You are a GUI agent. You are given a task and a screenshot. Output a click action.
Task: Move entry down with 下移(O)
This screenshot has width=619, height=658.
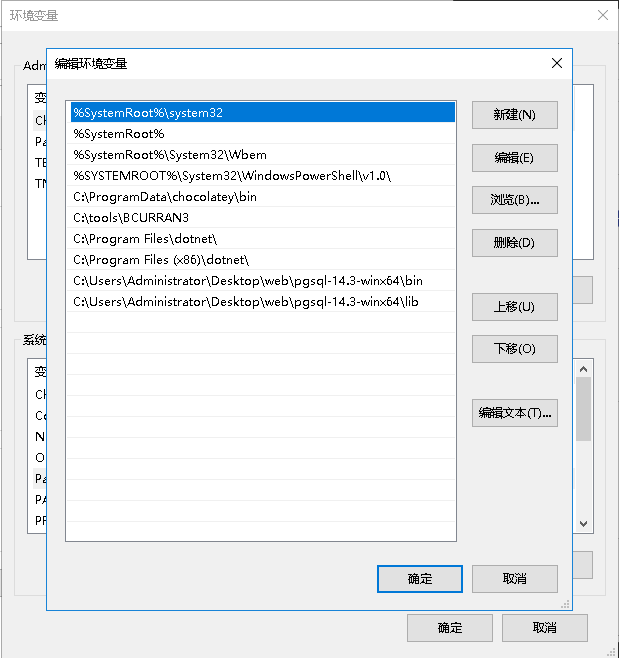(x=515, y=349)
